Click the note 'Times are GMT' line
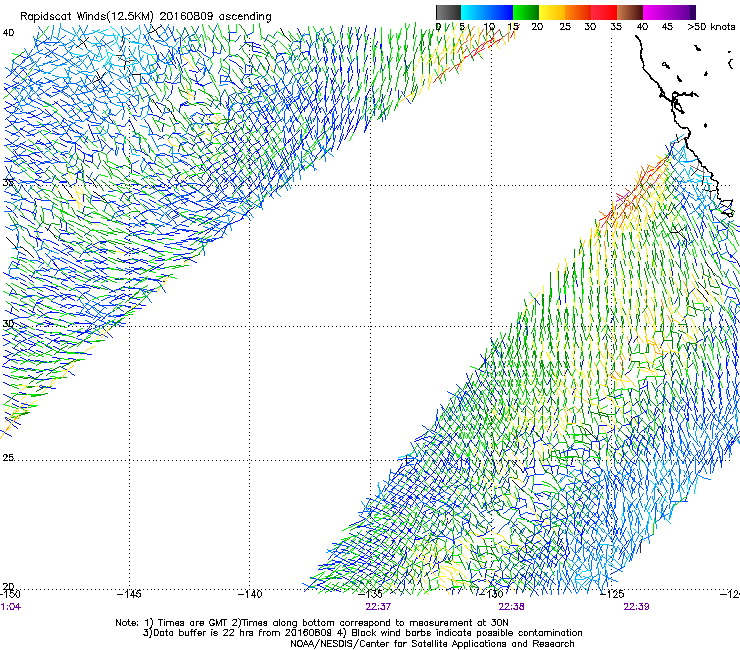 pyautogui.click(x=312, y=623)
